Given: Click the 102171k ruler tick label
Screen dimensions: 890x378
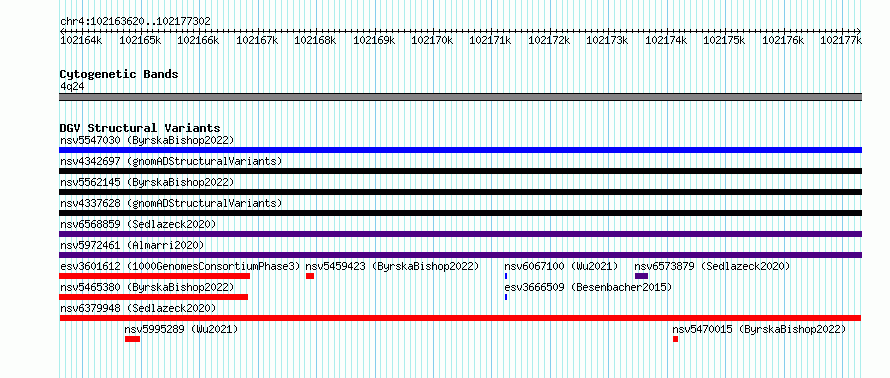Looking at the screenshot, I should [491, 40].
